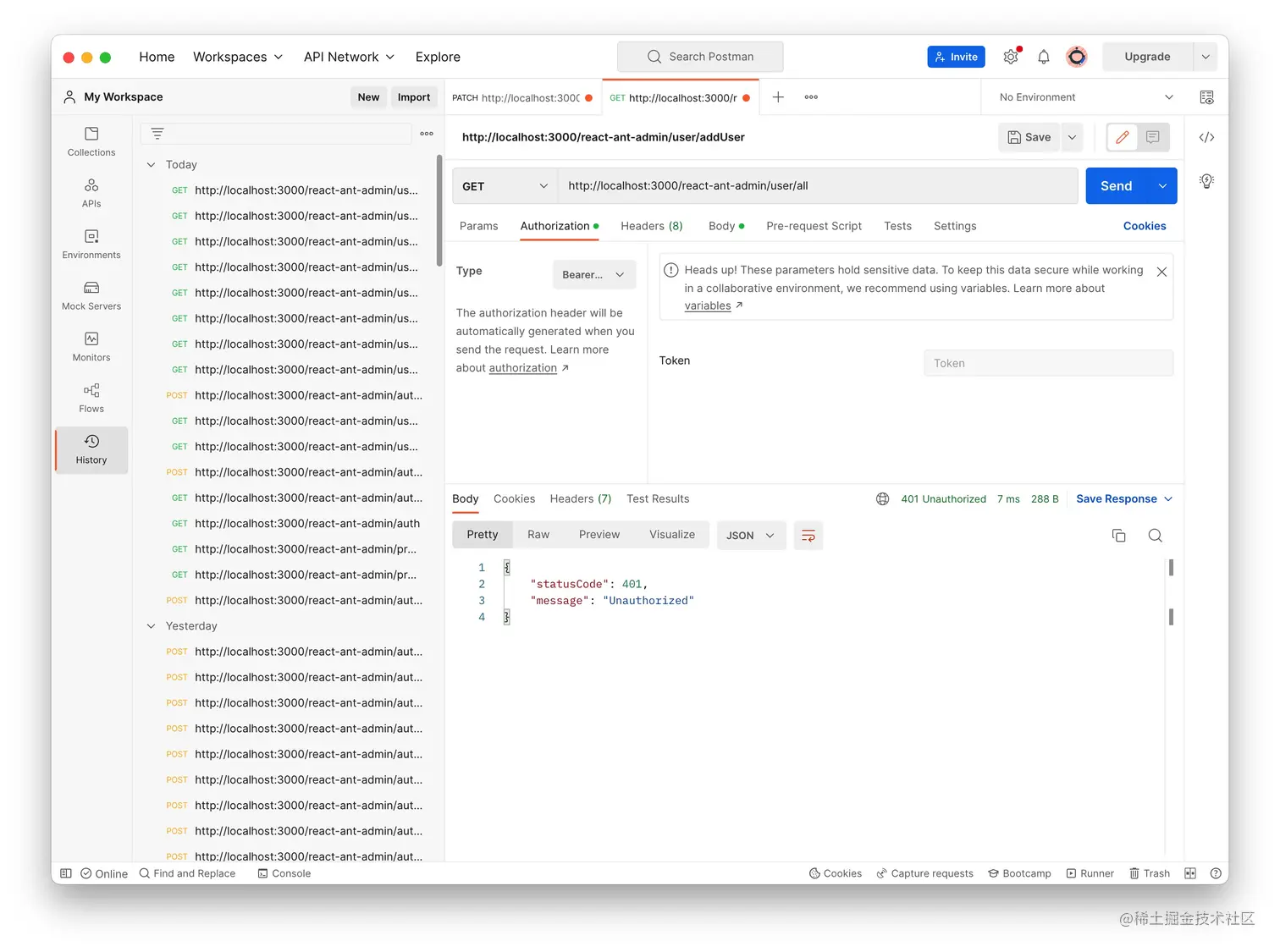Open the tab options three-dots menu

tap(811, 97)
